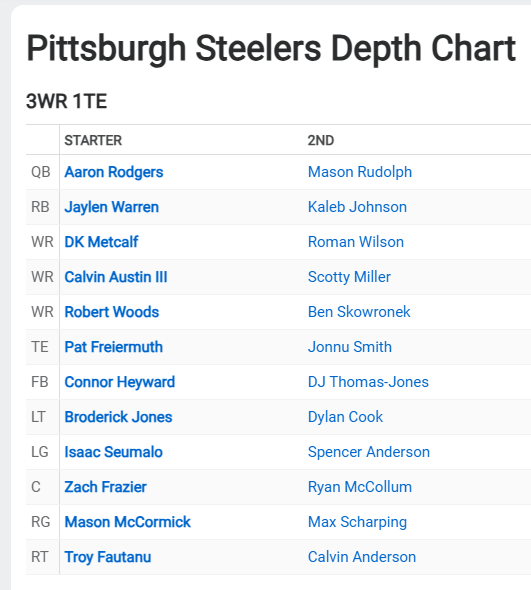The width and height of the screenshot is (531, 590).
Task: Select Ben Skowronek link
Action: 359,312
